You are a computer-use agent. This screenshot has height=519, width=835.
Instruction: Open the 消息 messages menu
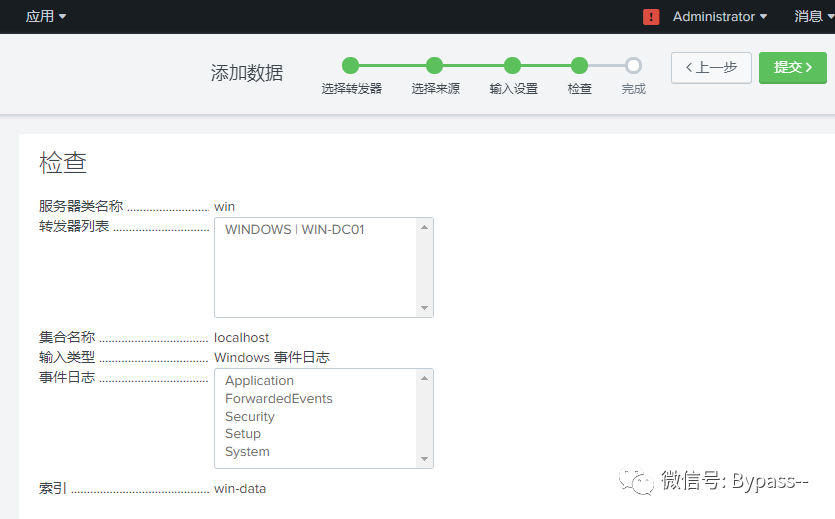pos(814,17)
